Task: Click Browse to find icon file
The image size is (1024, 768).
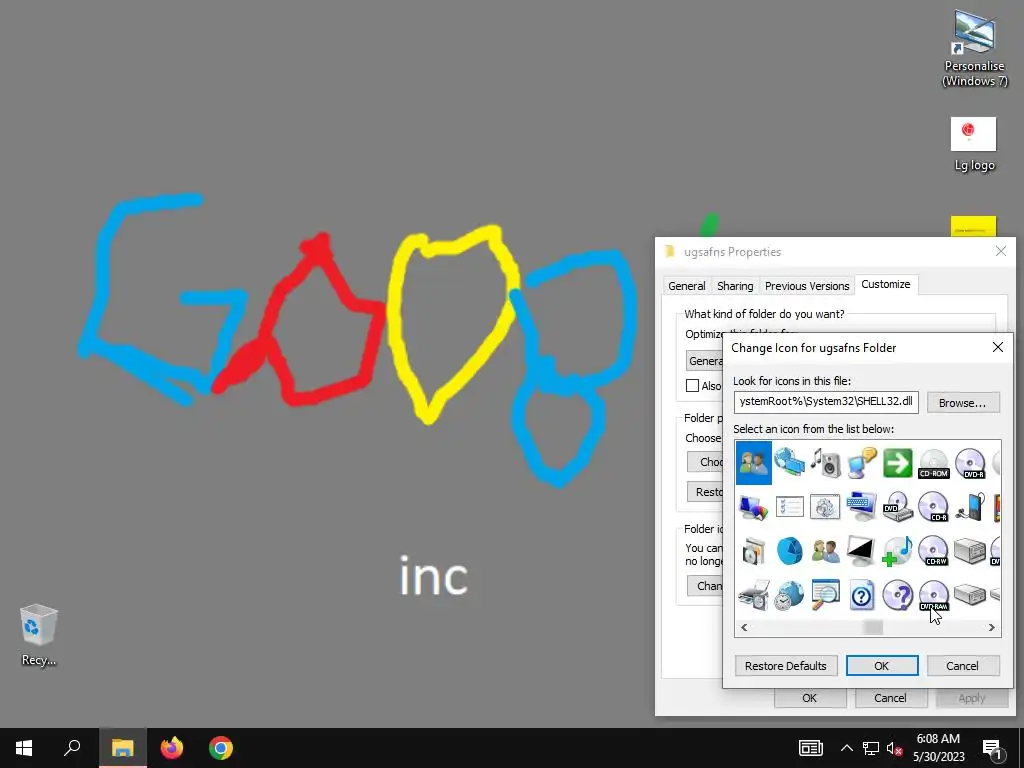Action: 963,403
